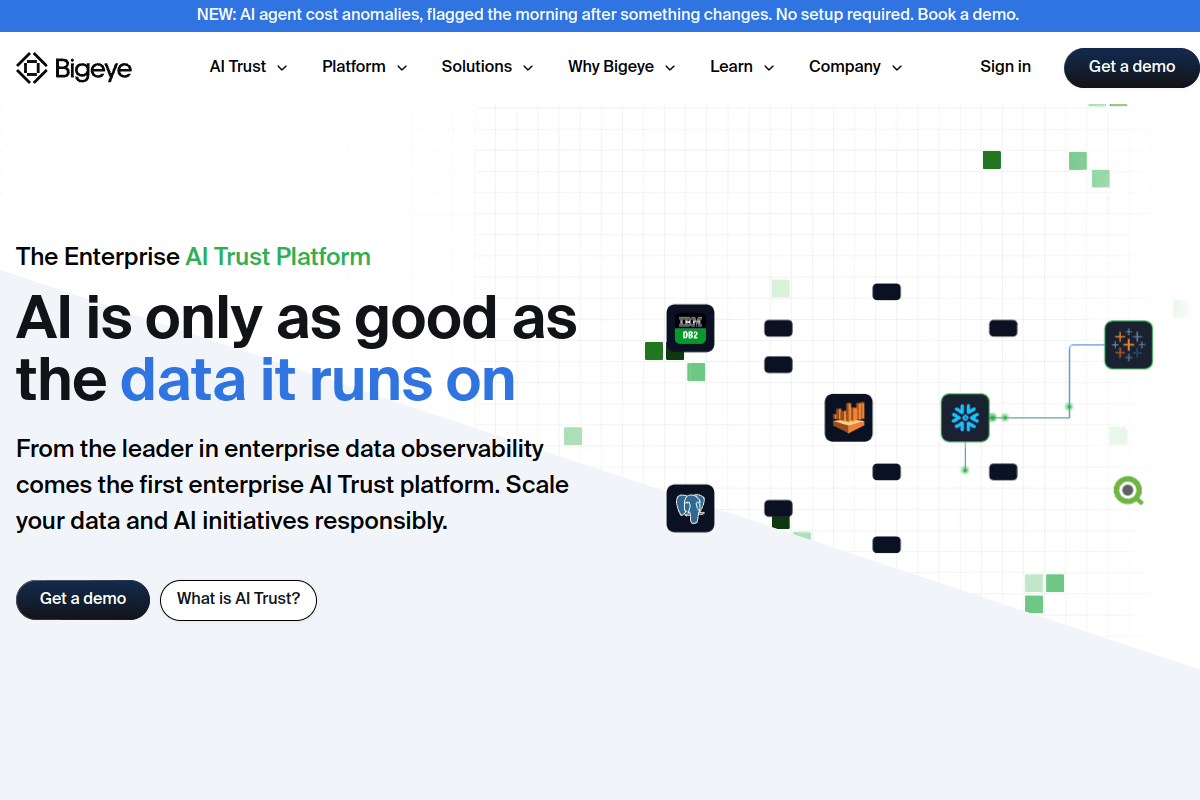Image resolution: width=1200 pixels, height=800 pixels.
Task: Click the IBM DB2 icon
Action: click(690, 328)
